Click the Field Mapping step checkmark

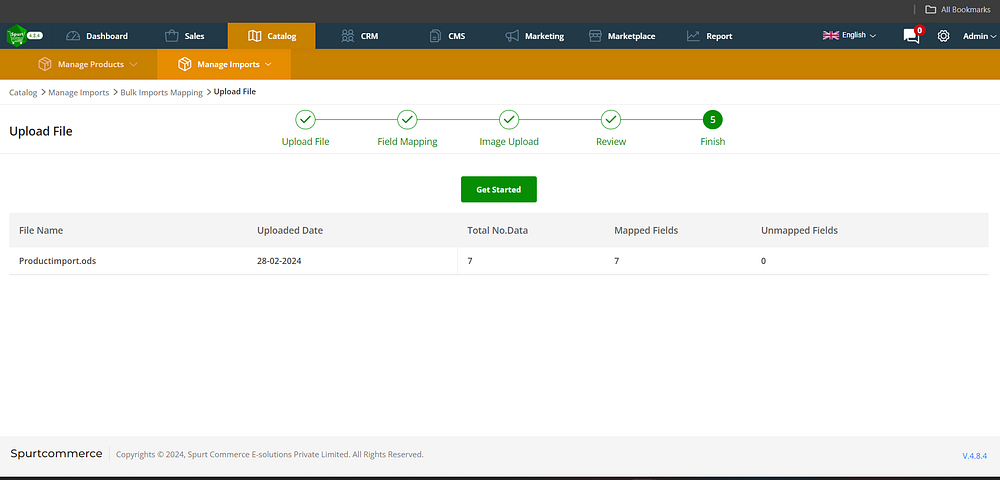407,119
